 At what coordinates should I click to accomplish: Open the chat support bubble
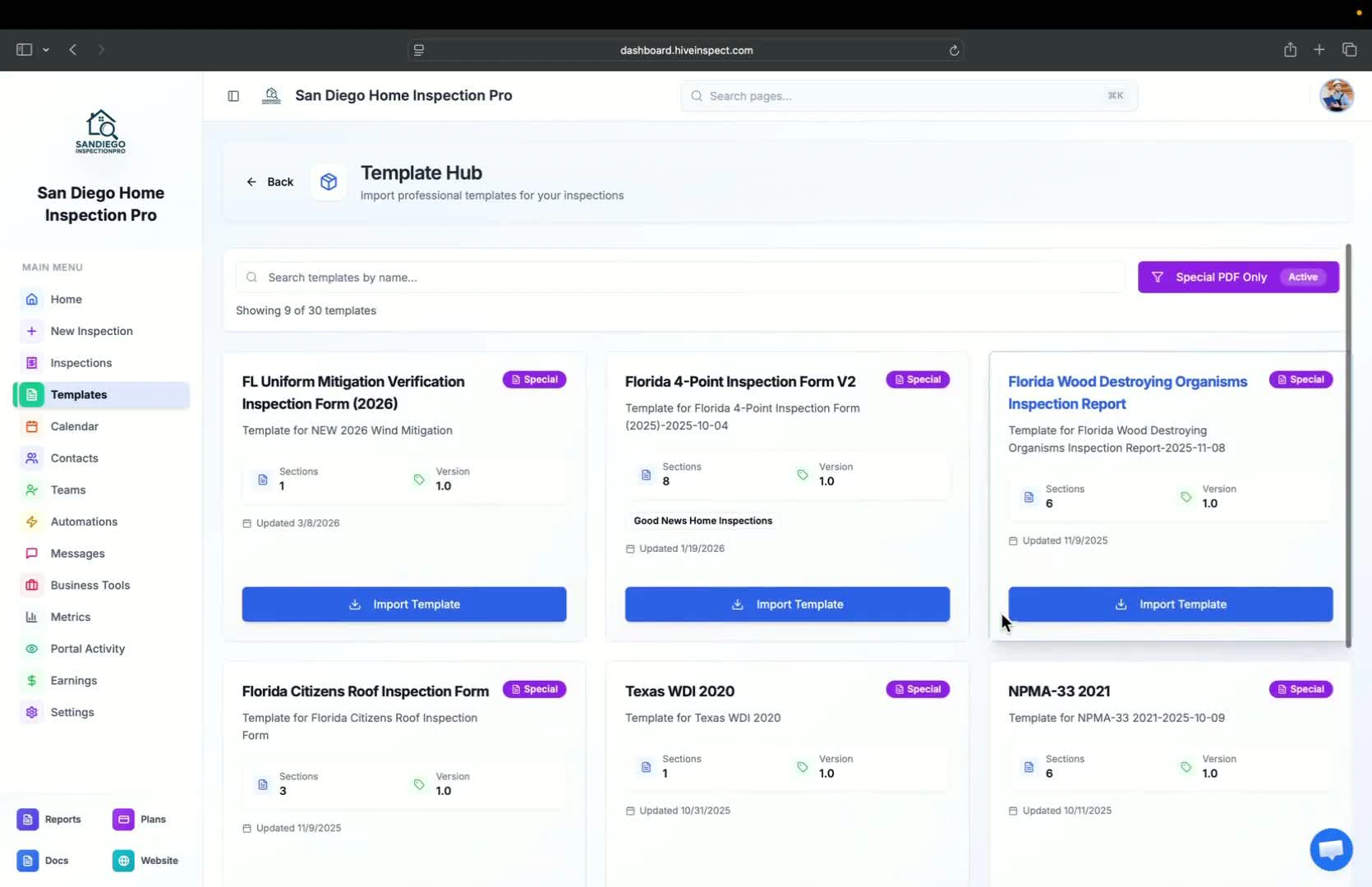tap(1331, 849)
